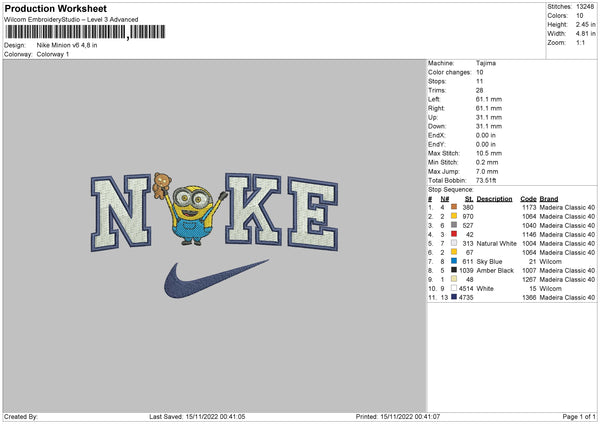Click the Natural White description text
The width and height of the screenshot is (600, 424).
point(497,243)
